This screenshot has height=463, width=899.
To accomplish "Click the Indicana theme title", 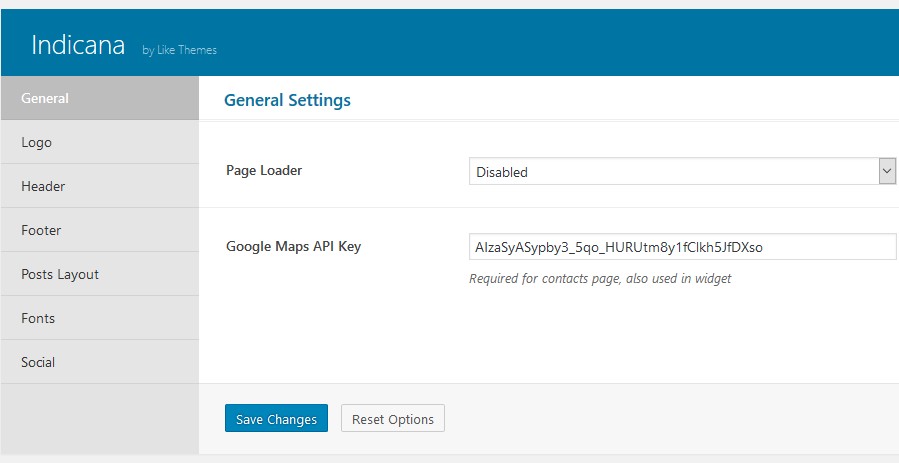I will tap(78, 45).
